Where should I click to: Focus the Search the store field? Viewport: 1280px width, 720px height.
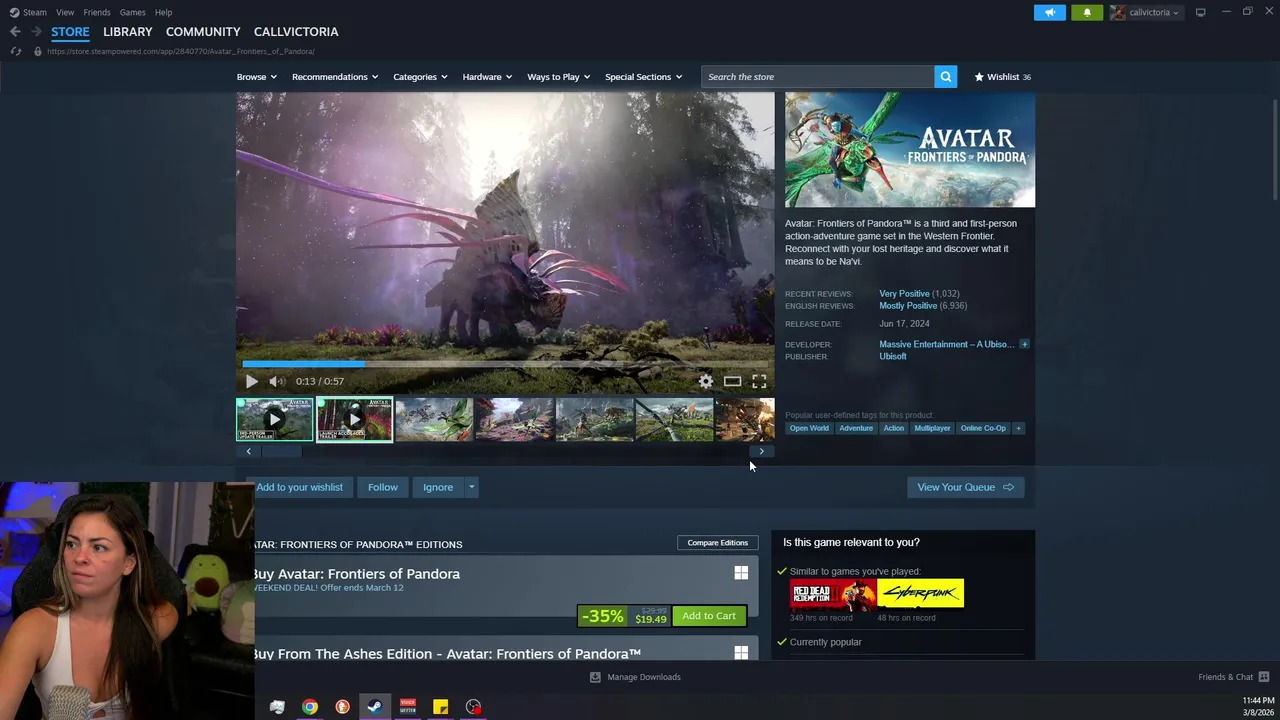(x=818, y=77)
